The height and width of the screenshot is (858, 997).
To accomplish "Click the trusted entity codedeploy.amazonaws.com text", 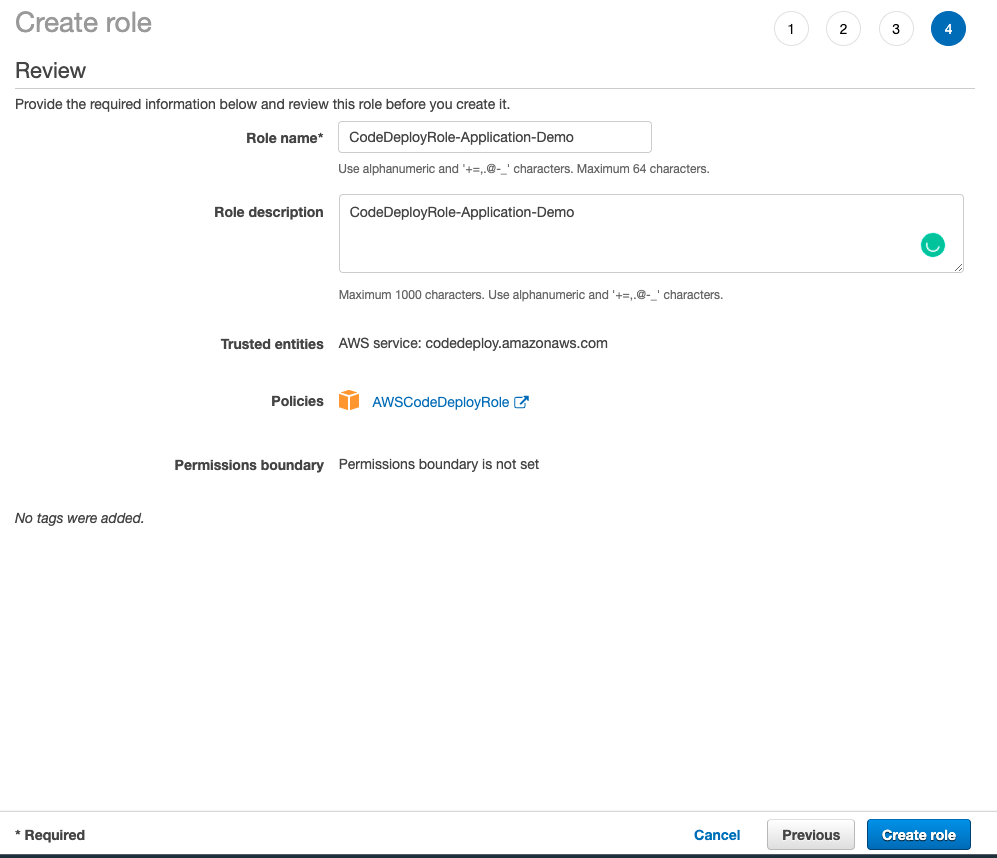I will pyautogui.click(x=473, y=343).
